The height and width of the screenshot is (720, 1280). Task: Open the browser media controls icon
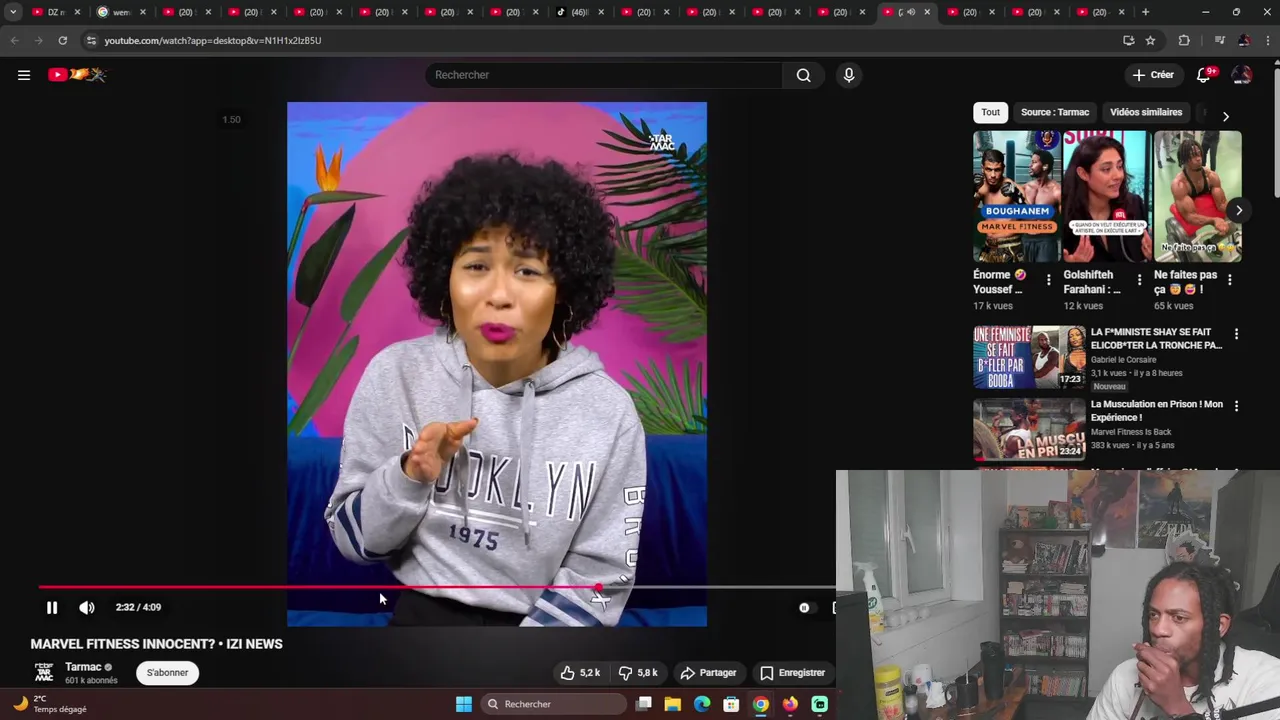[x=1219, y=41]
